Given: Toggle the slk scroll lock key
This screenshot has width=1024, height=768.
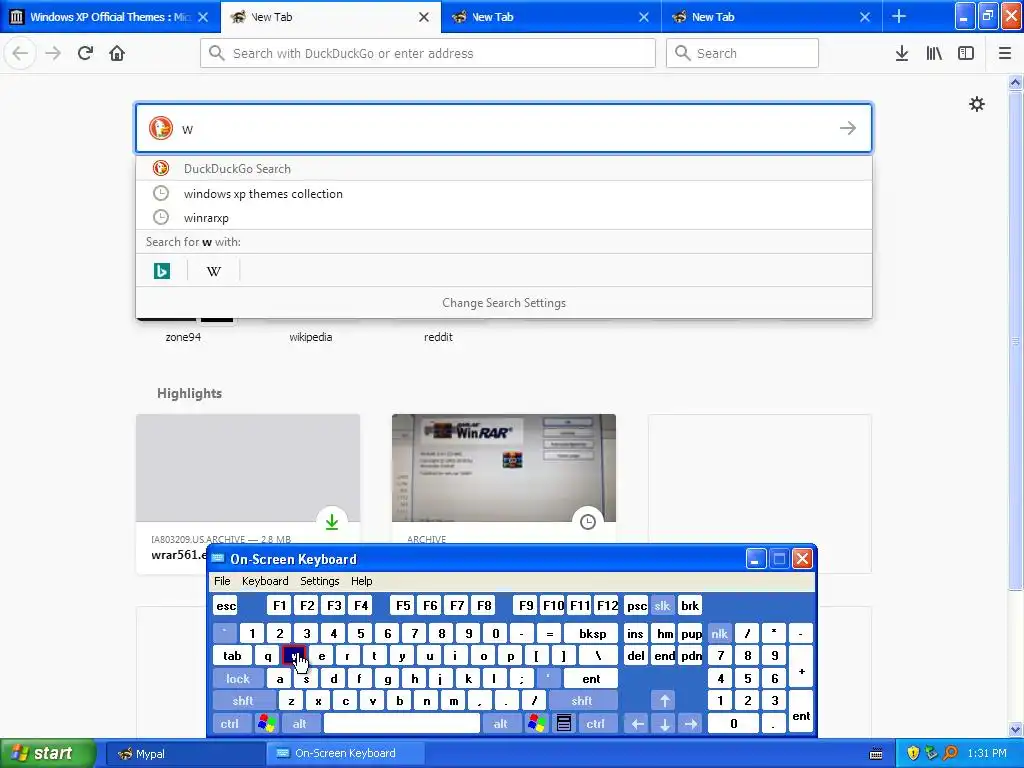Looking at the screenshot, I should pyautogui.click(x=662, y=605).
